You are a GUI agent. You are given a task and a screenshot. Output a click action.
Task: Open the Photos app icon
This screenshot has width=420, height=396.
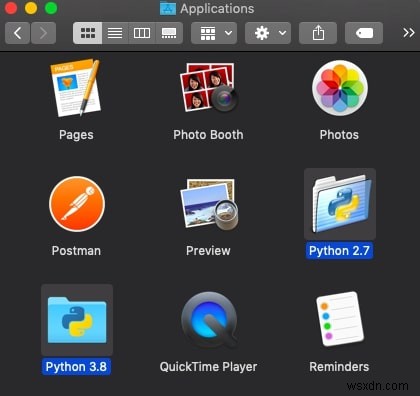coord(340,88)
